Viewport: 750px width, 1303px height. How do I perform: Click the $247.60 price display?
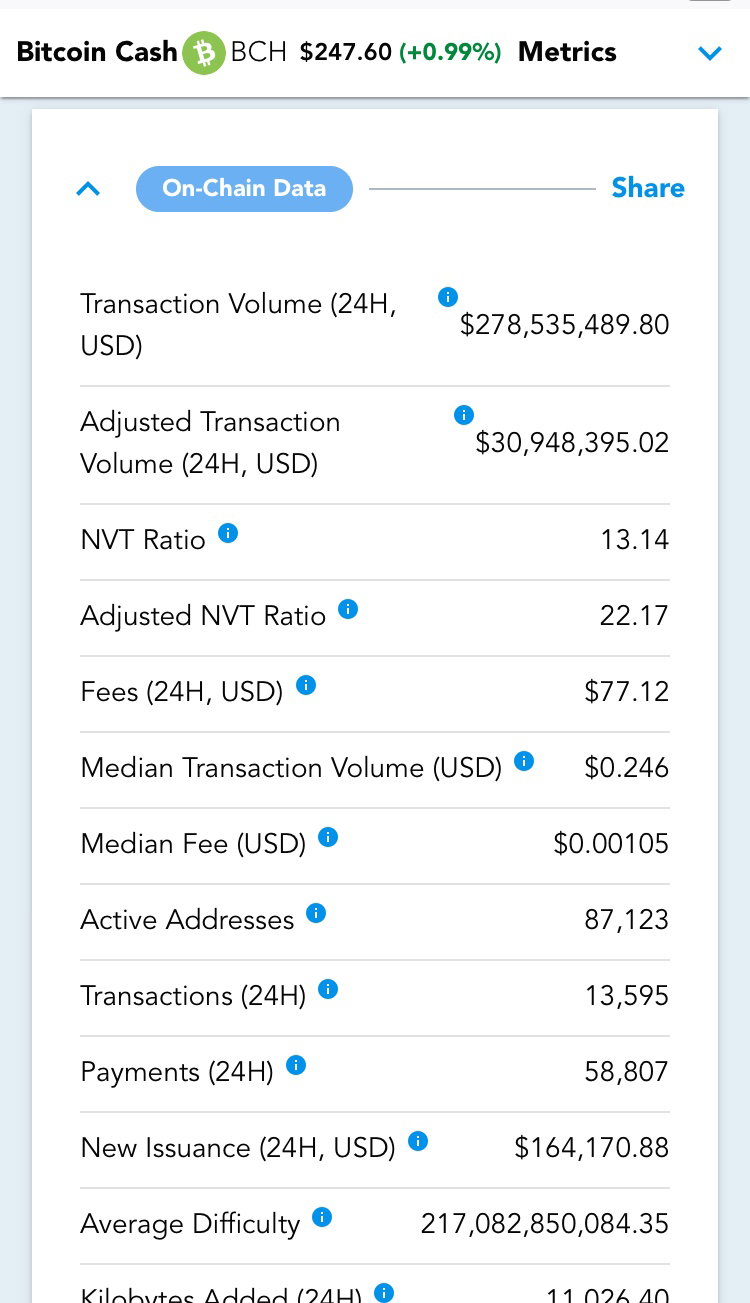[346, 52]
